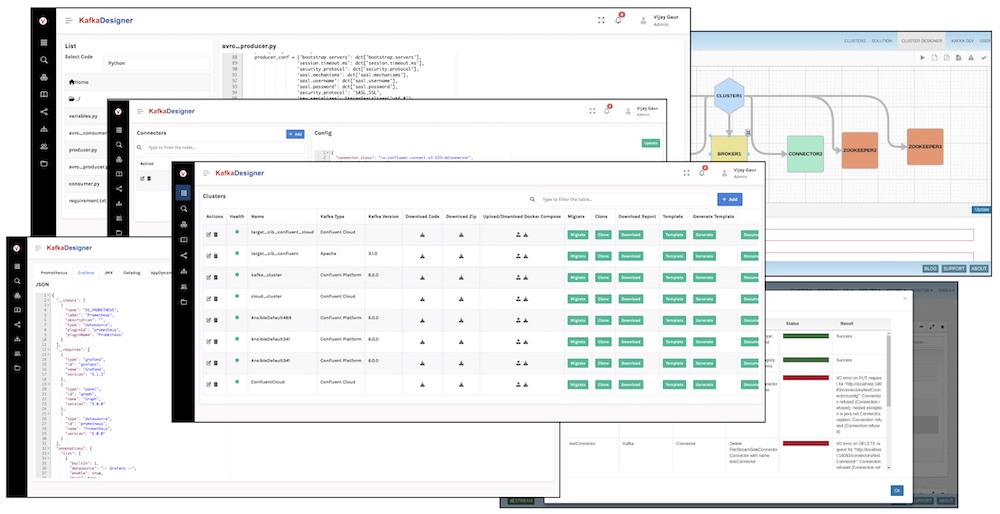Image resolution: width=1000 pixels, height=514 pixels.
Task: Open the BLOG link in designer footer
Action: pyautogui.click(x=930, y=268)
